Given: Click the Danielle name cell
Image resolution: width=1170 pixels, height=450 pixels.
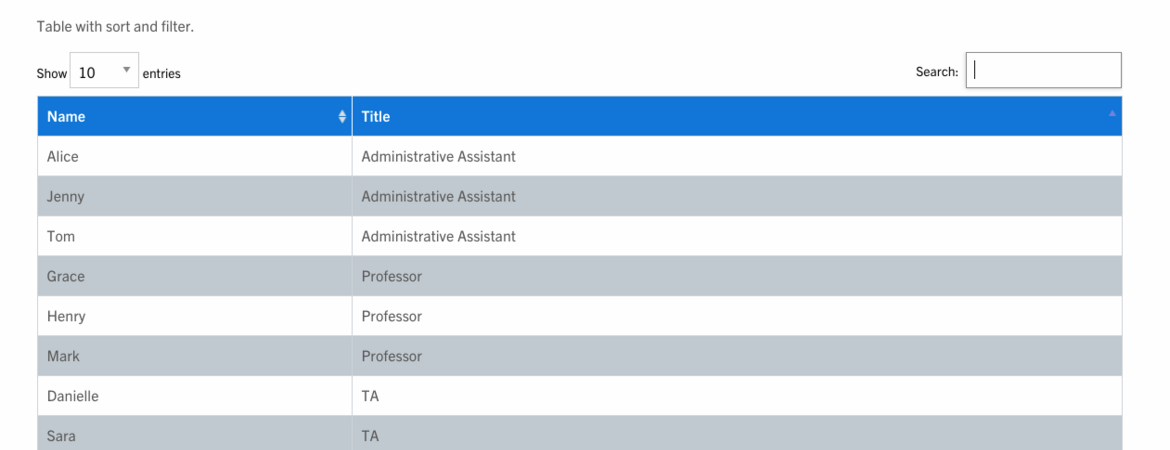Looking at the screenshot, I should [x=73, y=397].
